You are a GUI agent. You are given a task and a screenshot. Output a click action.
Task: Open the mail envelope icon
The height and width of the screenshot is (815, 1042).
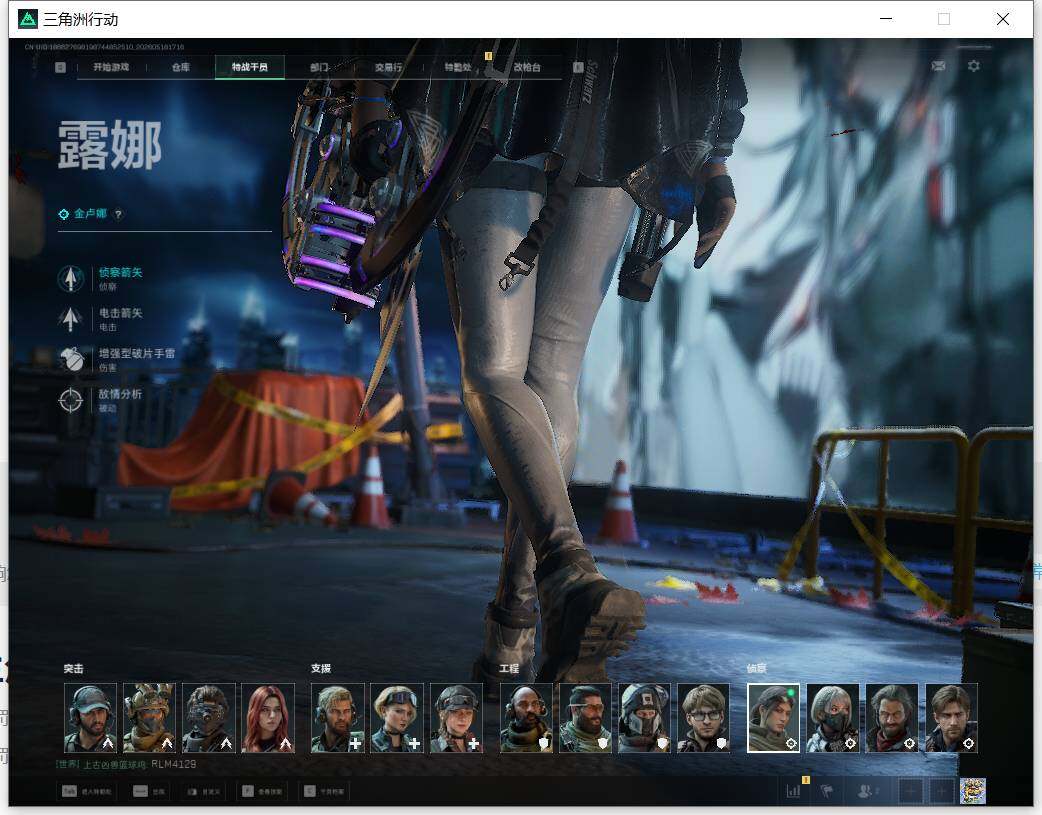pyautogui.click(x=938, y=66)
